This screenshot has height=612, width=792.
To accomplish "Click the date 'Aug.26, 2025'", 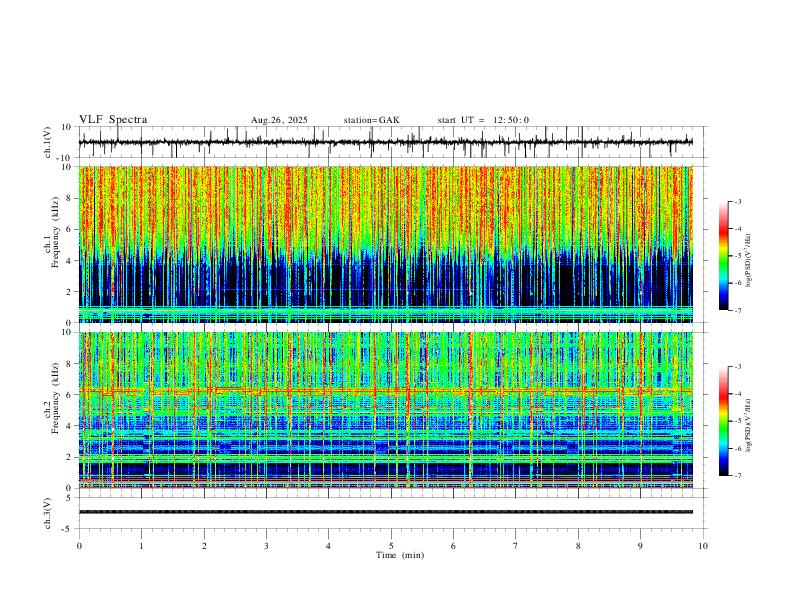I will point(279,120).
